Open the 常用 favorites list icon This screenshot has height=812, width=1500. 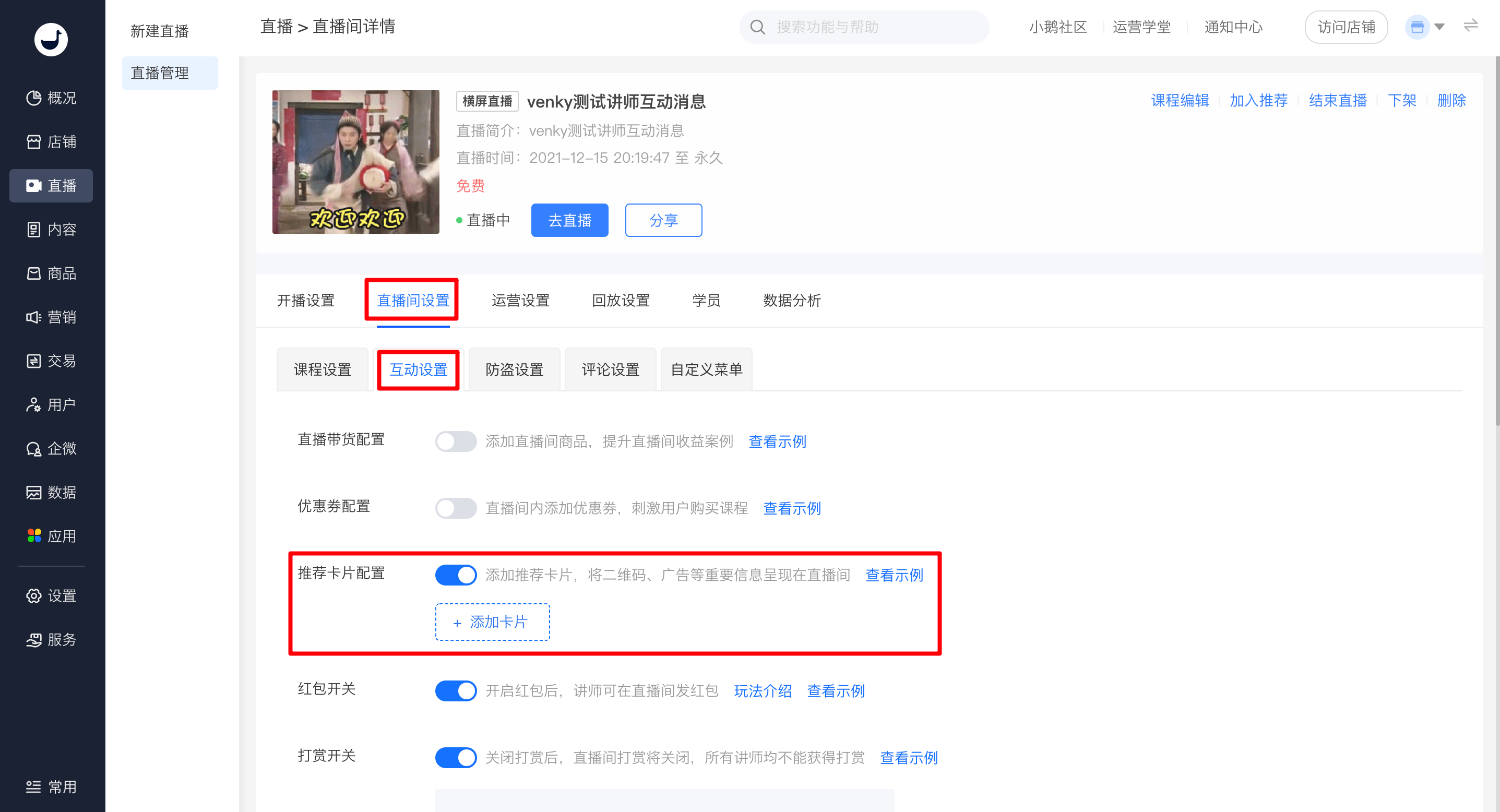[34, 787]
